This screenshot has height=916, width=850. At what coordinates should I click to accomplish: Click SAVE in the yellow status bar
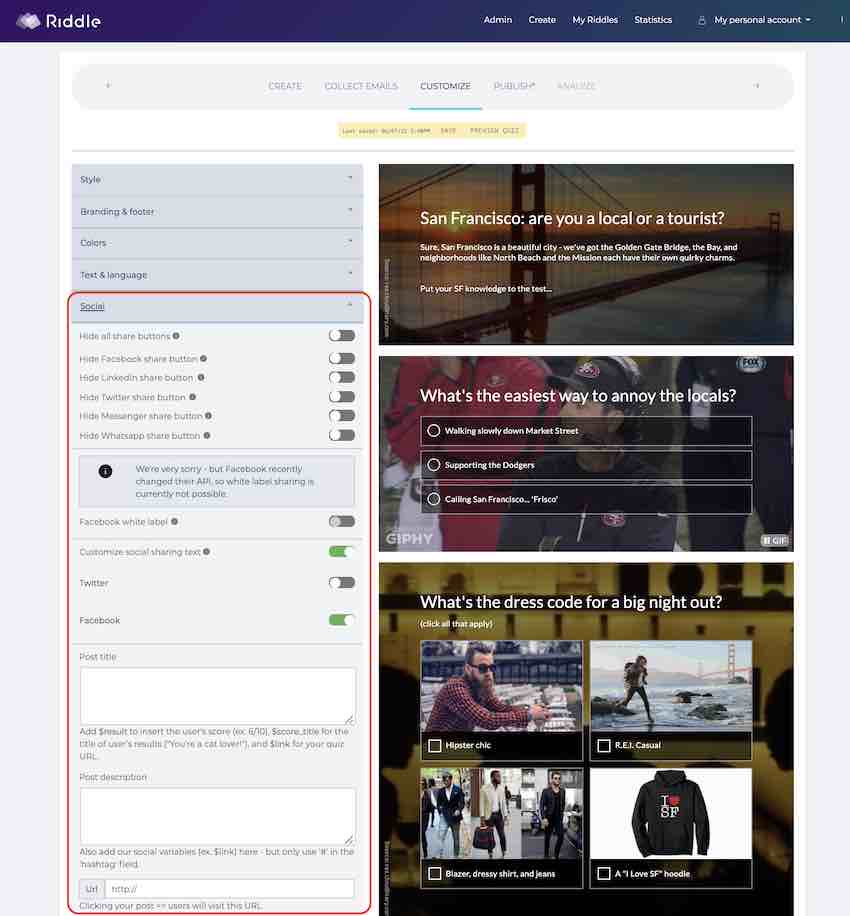(448, 131)
